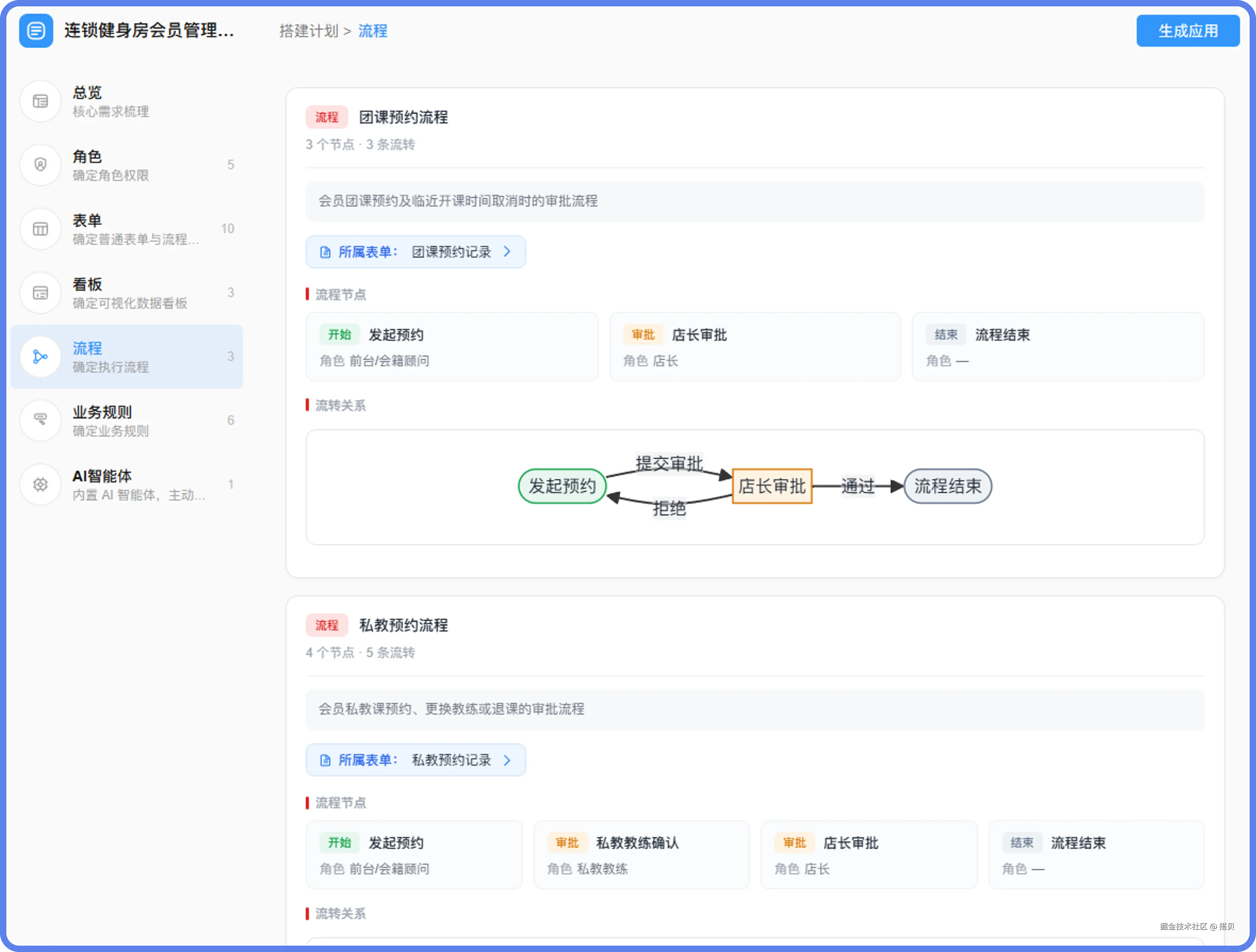Click 4 个节点 · 5 条流转 text

(x=360, y=653)
